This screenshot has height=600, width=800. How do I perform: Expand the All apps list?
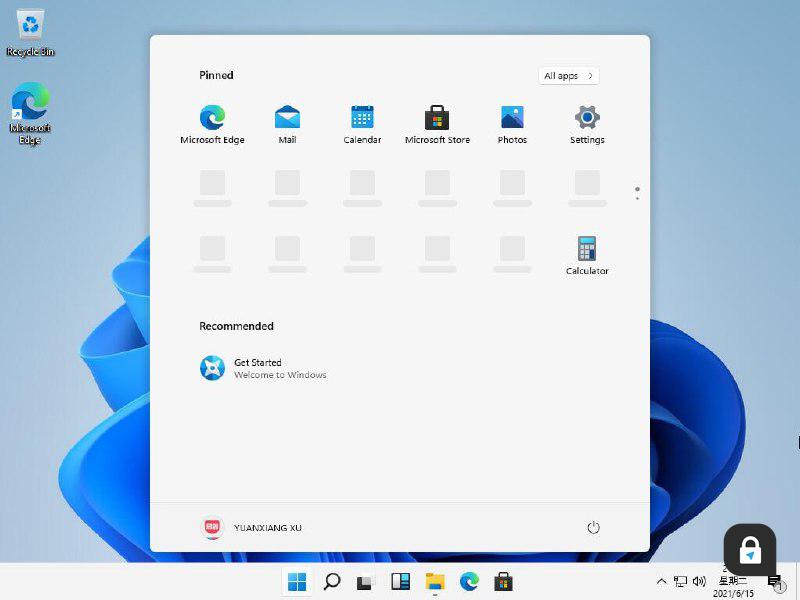[568, 76]
